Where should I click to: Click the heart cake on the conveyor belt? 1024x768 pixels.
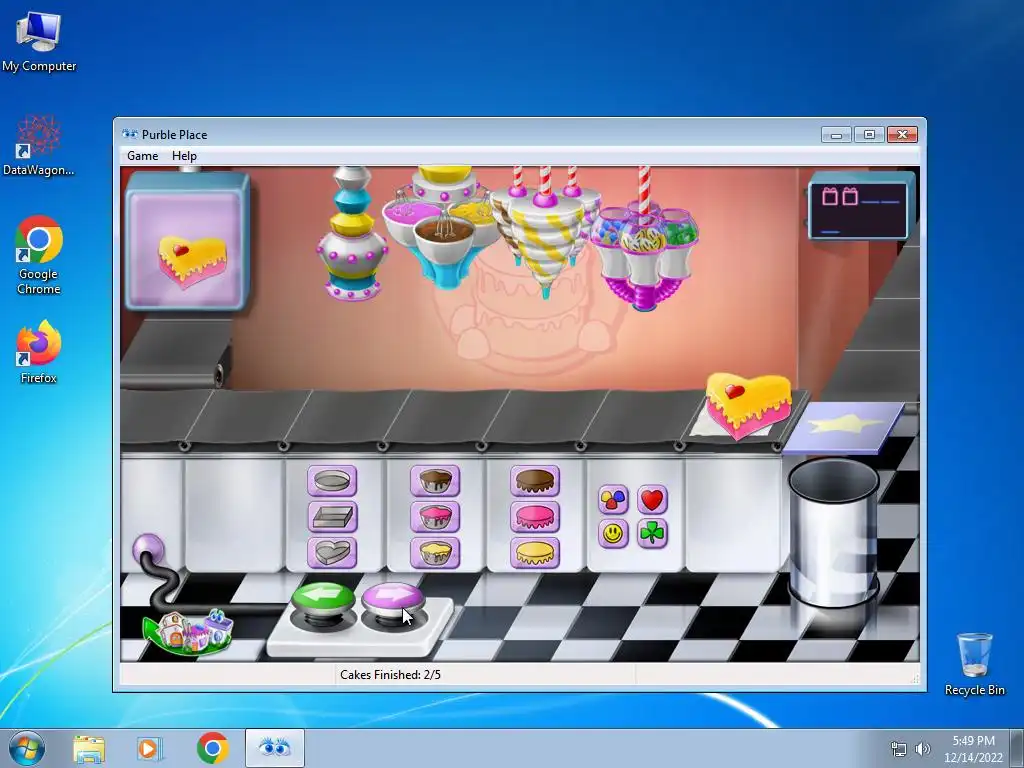(x=748, y=404)
